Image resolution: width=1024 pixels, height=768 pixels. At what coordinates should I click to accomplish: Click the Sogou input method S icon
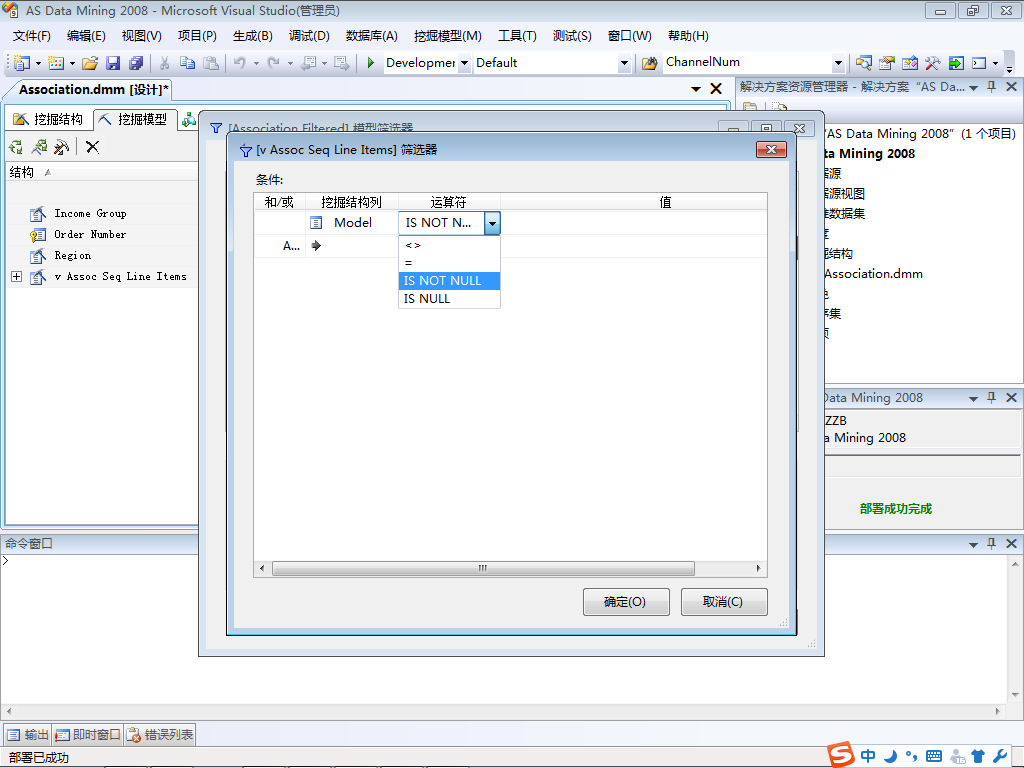pyautogui.click(x=841, y=755)
